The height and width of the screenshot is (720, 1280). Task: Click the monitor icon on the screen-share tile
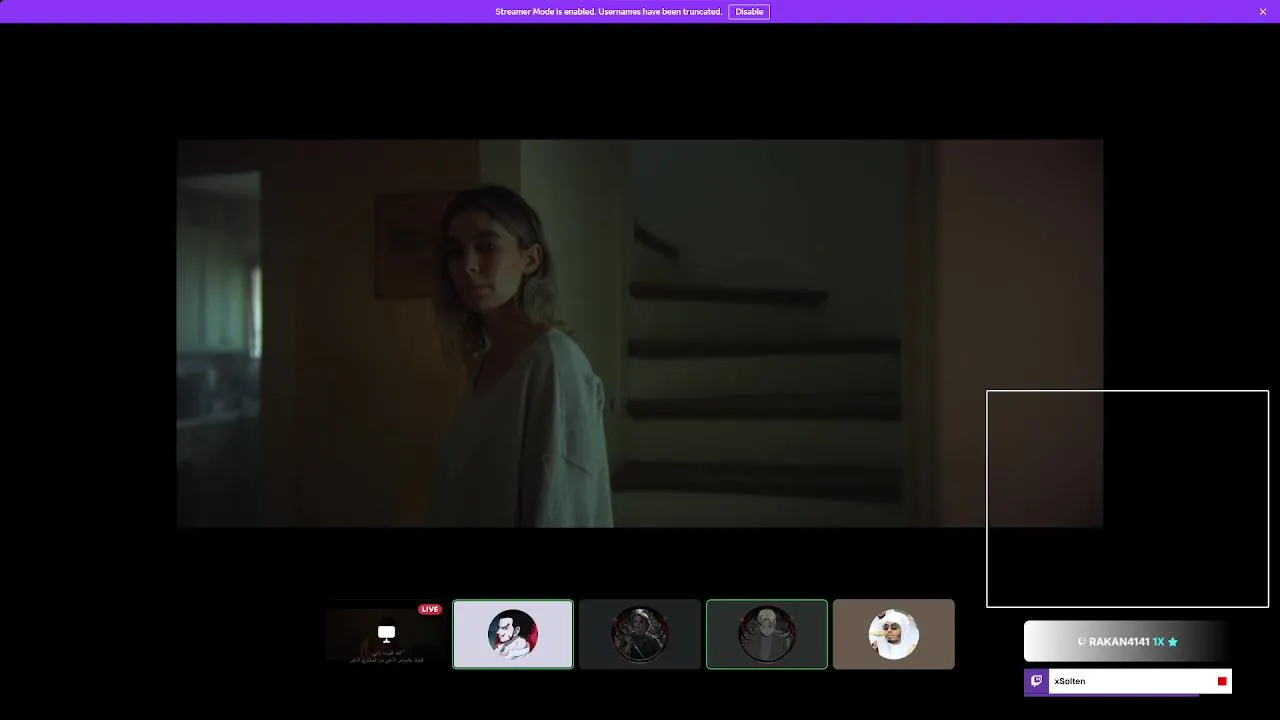click(x=386, y=633)
